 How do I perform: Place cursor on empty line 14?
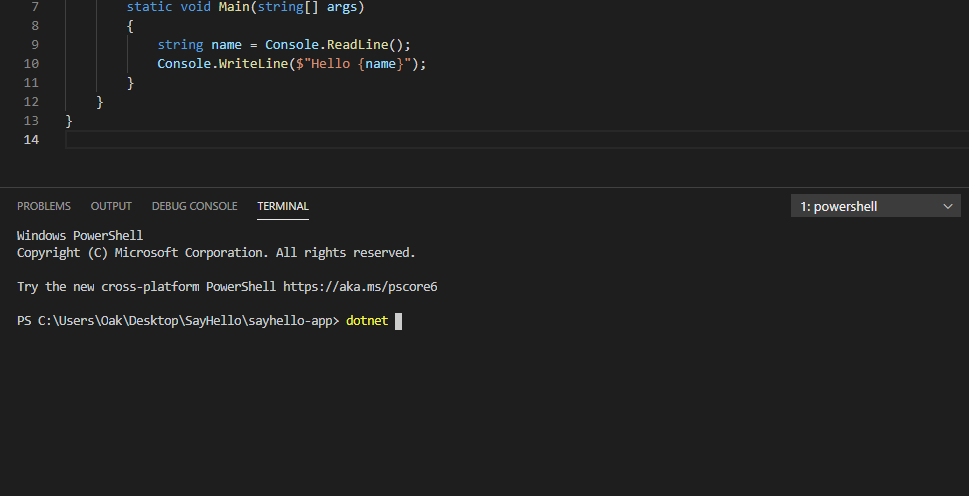tap(400, 140)
